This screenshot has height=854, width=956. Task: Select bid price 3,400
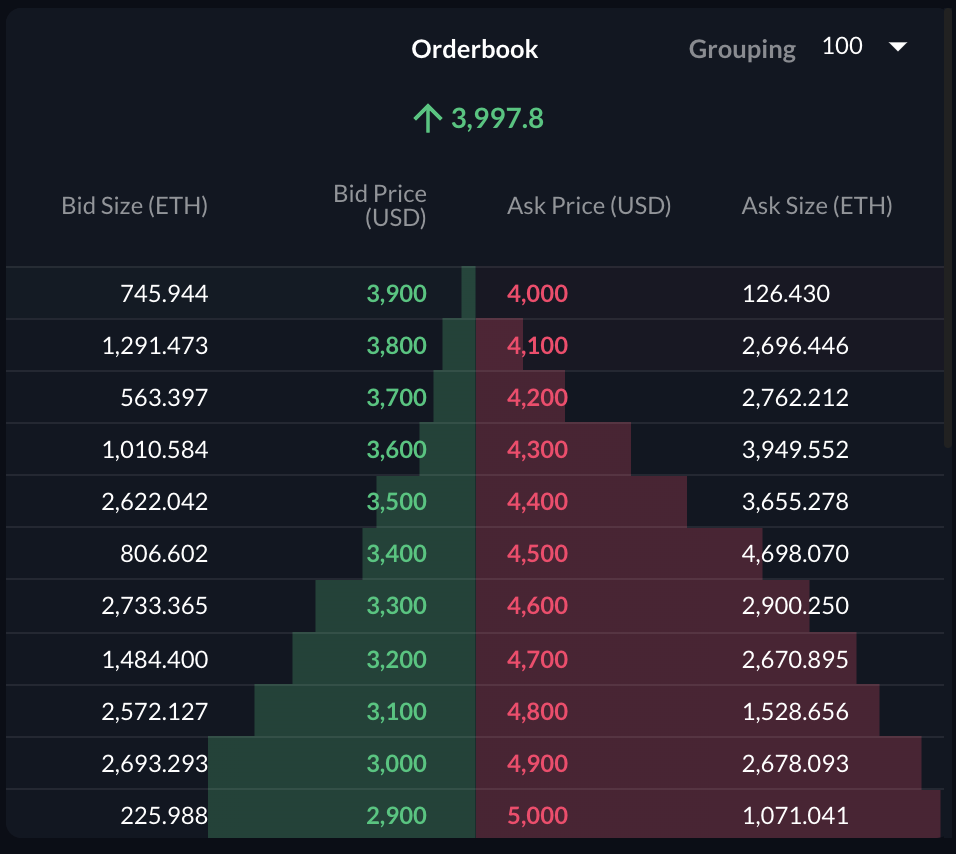396,553
